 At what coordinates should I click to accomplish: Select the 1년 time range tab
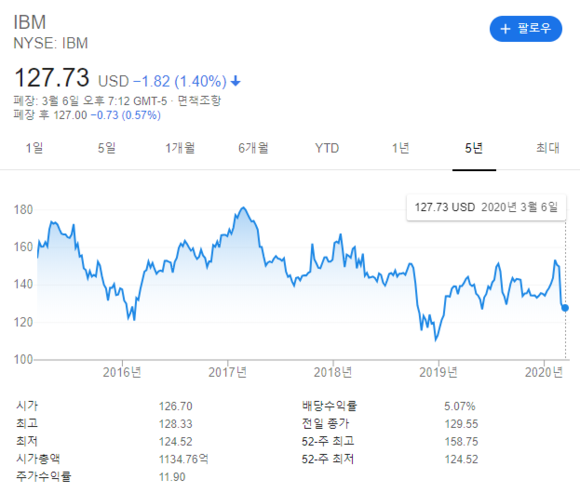coord(401,148)
